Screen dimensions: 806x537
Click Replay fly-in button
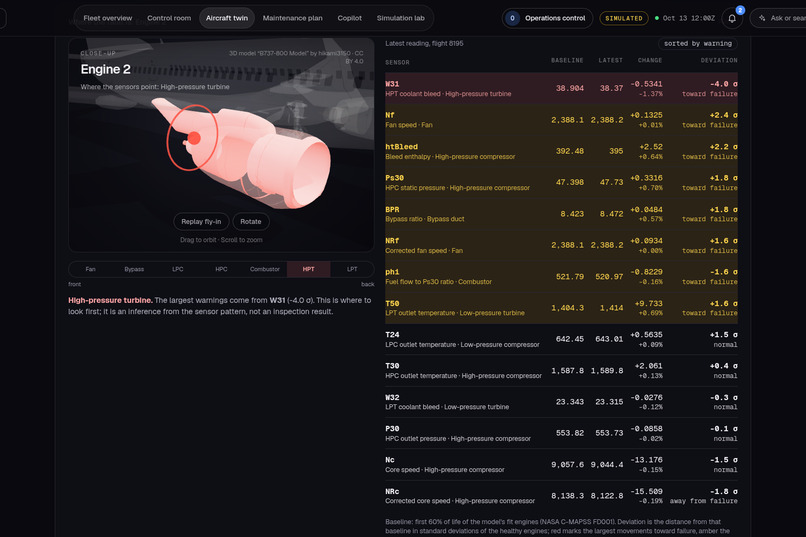pyautogui.click(x=201, y=221)
